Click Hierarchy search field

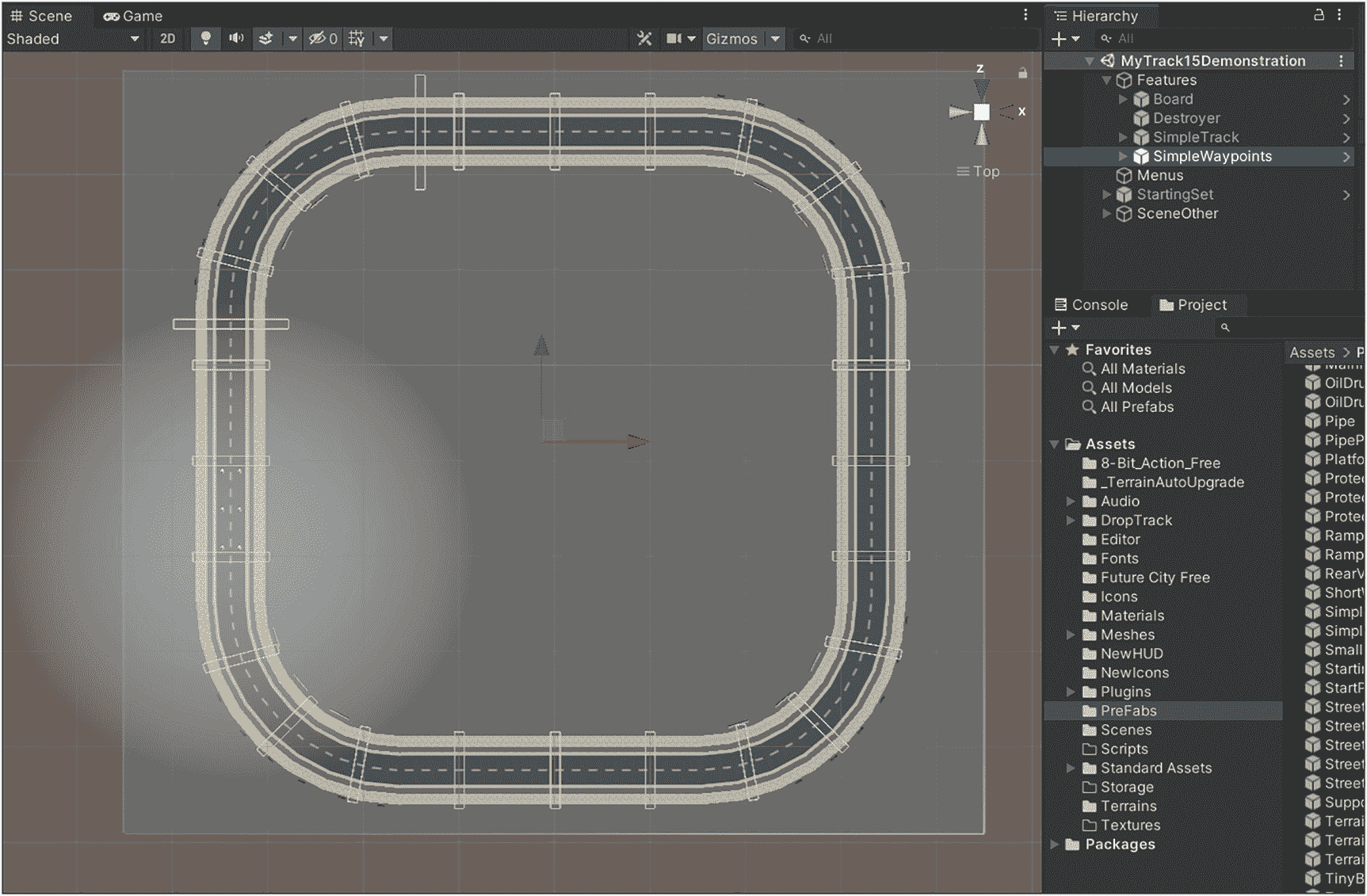click(1224, 38)
